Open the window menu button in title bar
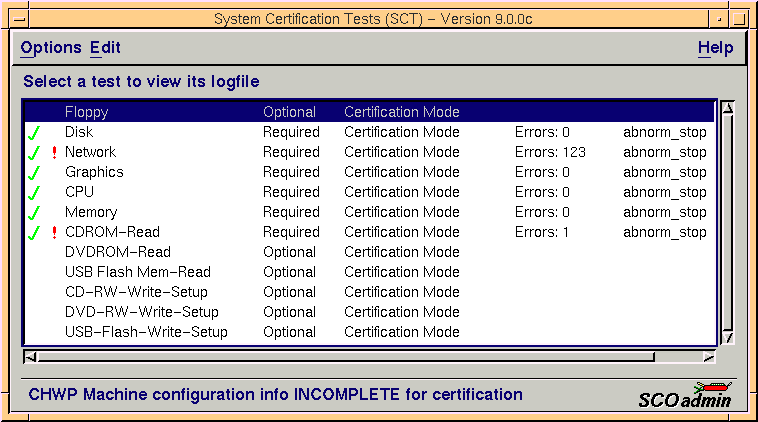This screenshot has width=758, height=422. coord(20,20)
